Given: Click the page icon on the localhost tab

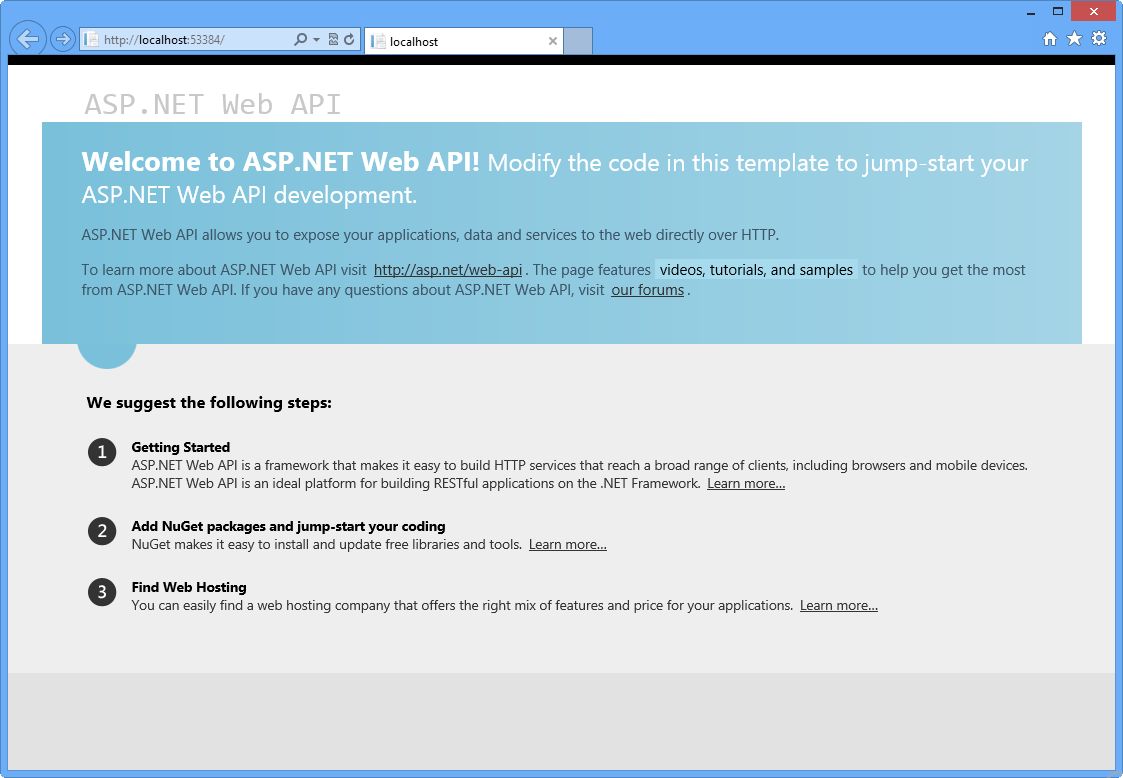Looking at the screenshot, I should [377, 41].
